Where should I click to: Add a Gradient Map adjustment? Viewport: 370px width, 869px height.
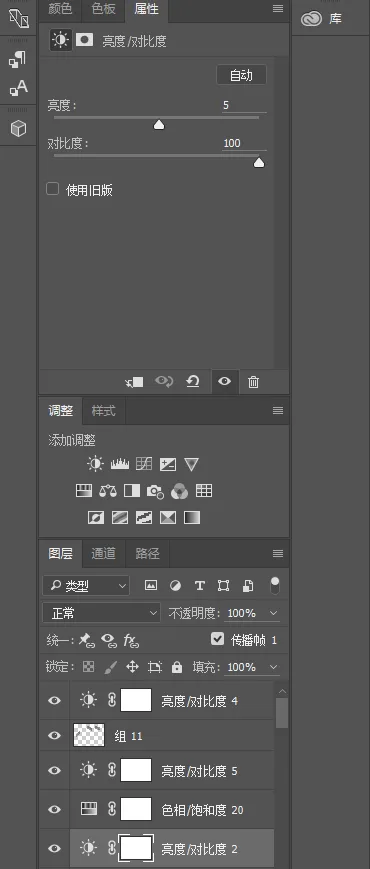[x=192, y=518]
